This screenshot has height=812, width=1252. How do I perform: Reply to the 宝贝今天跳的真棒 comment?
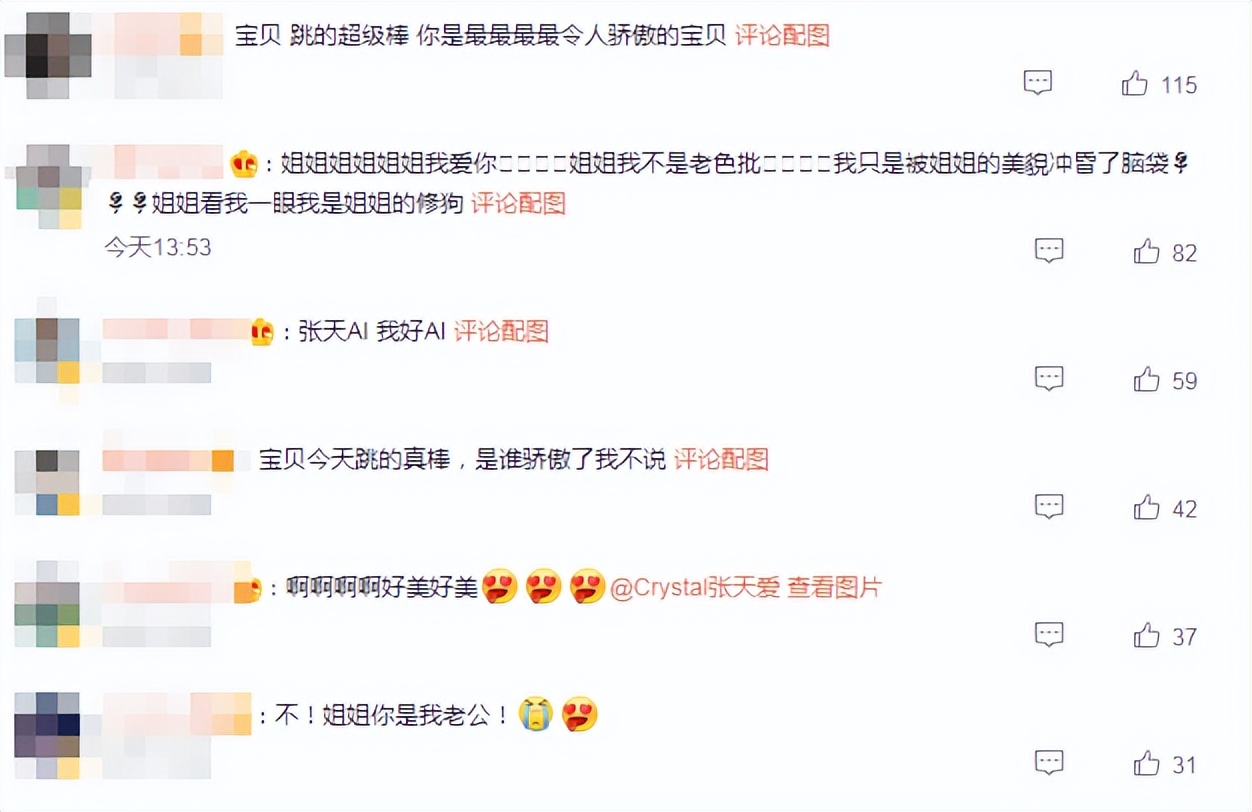click(1049, 507)
